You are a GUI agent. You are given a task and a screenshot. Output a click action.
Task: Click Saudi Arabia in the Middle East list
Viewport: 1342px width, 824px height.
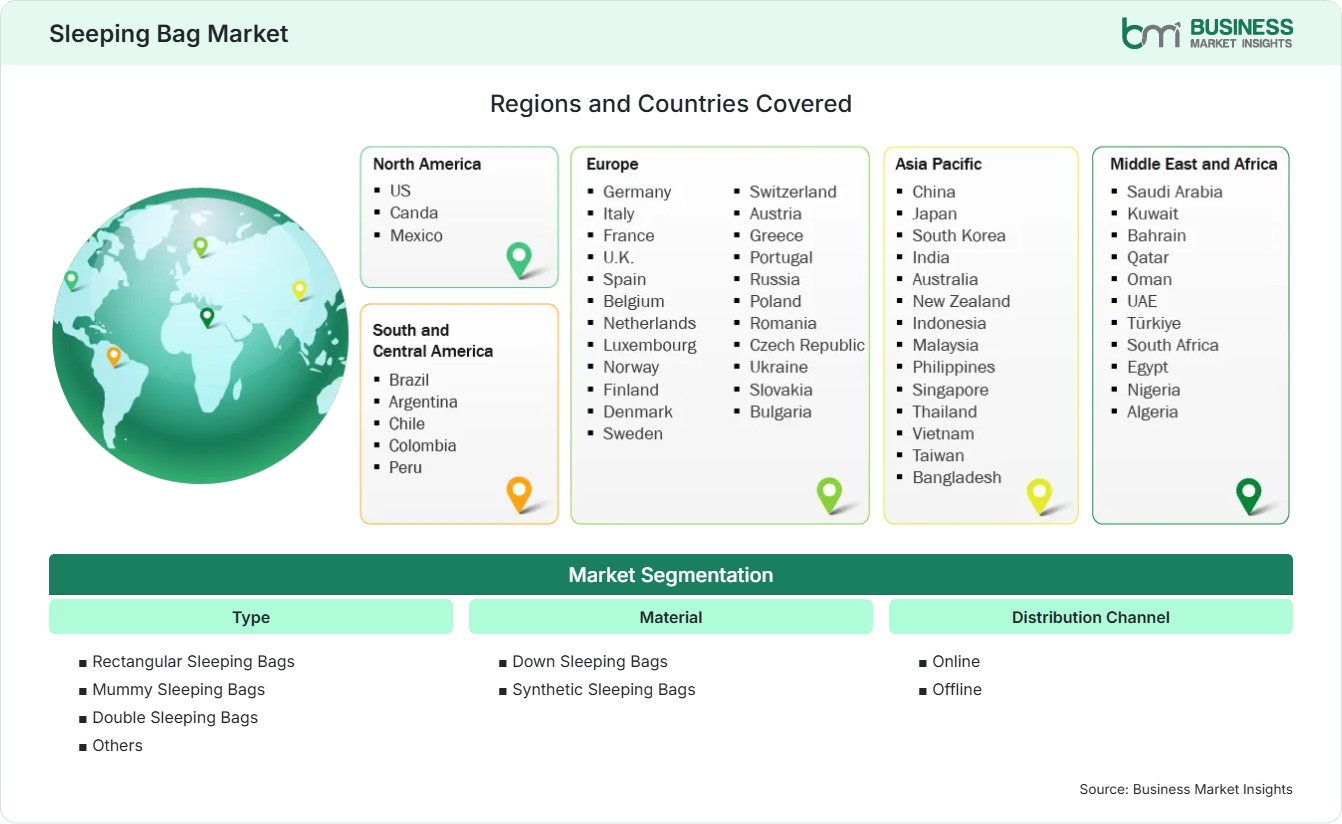[1175, 192]
